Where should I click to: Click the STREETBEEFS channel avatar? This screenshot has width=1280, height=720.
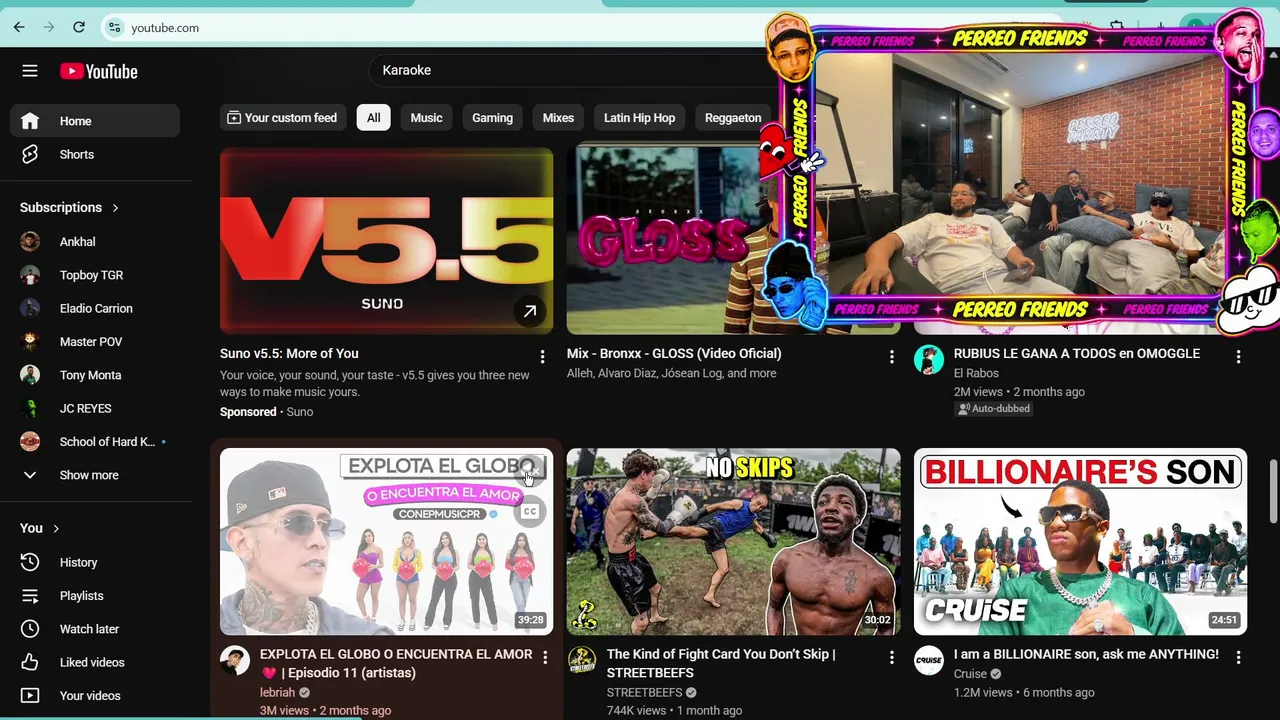tap(582, 661)
